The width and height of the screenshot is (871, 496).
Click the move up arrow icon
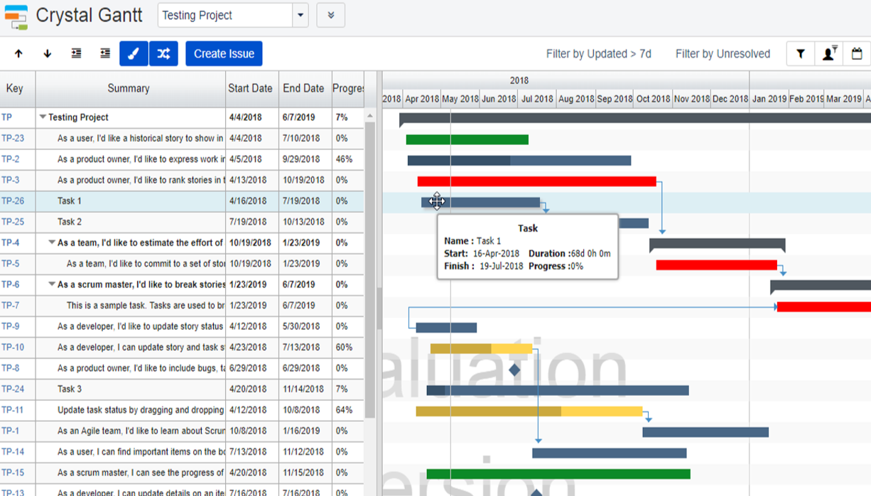click(18, 54)
